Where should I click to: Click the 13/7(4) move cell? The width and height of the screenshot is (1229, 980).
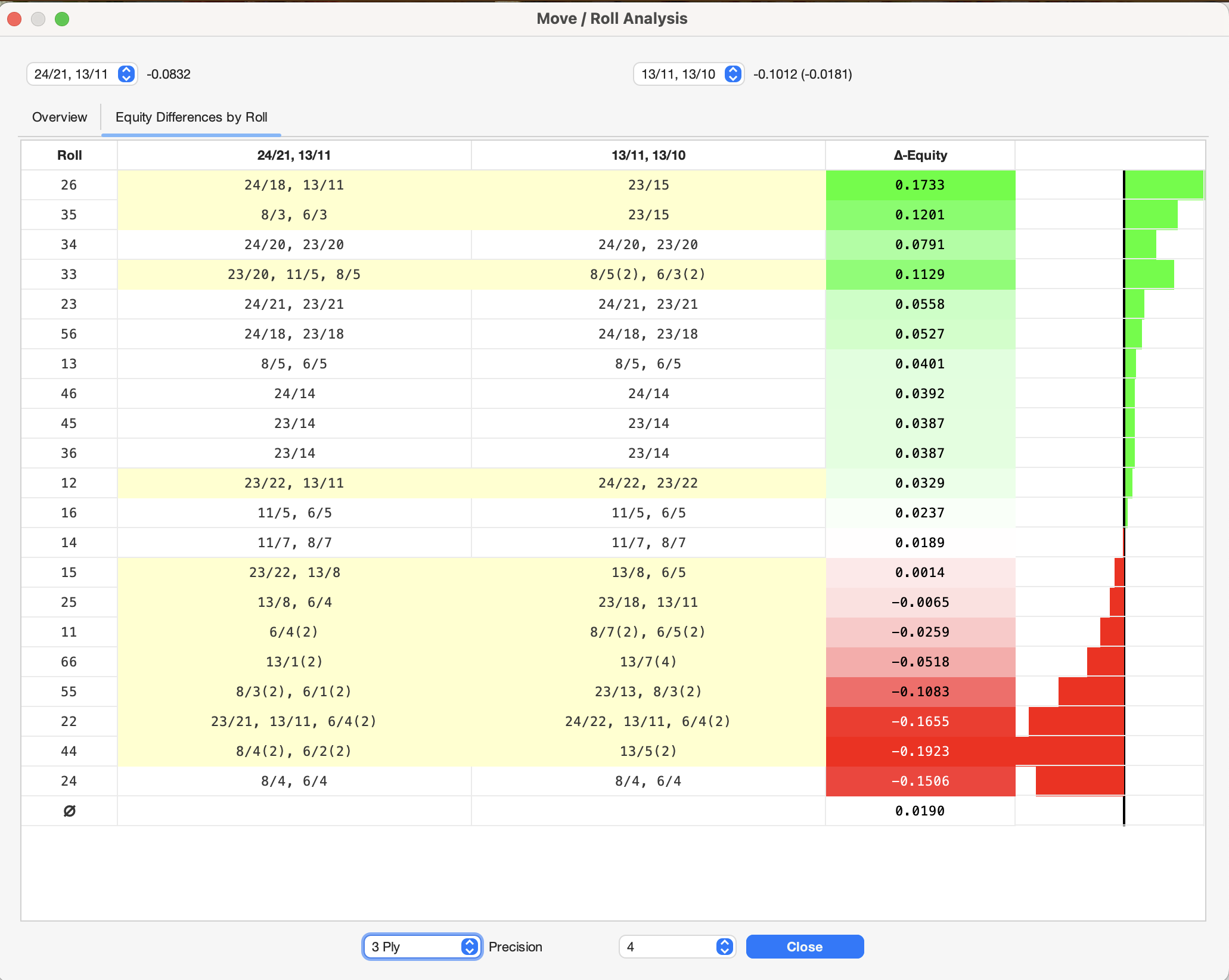point(648,662)
